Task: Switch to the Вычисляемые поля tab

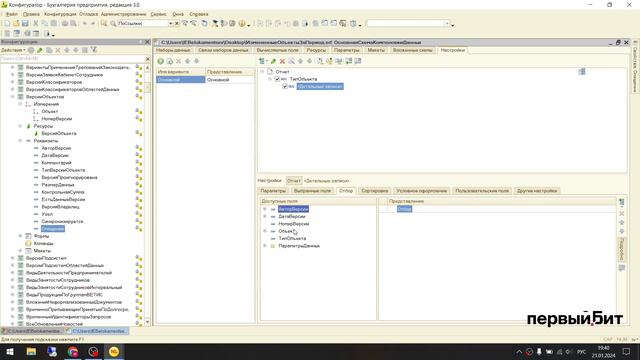Action: [278, 50]
